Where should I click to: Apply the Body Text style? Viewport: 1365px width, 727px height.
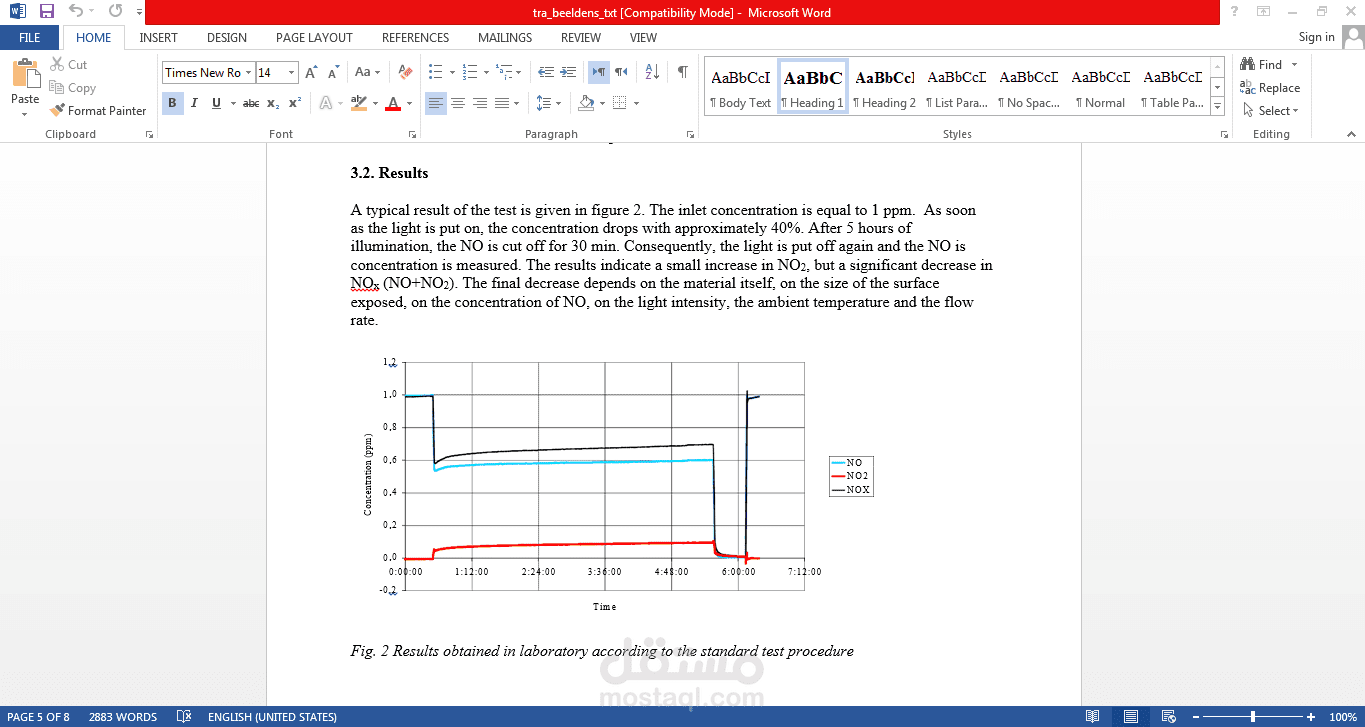tap(740, 87)
